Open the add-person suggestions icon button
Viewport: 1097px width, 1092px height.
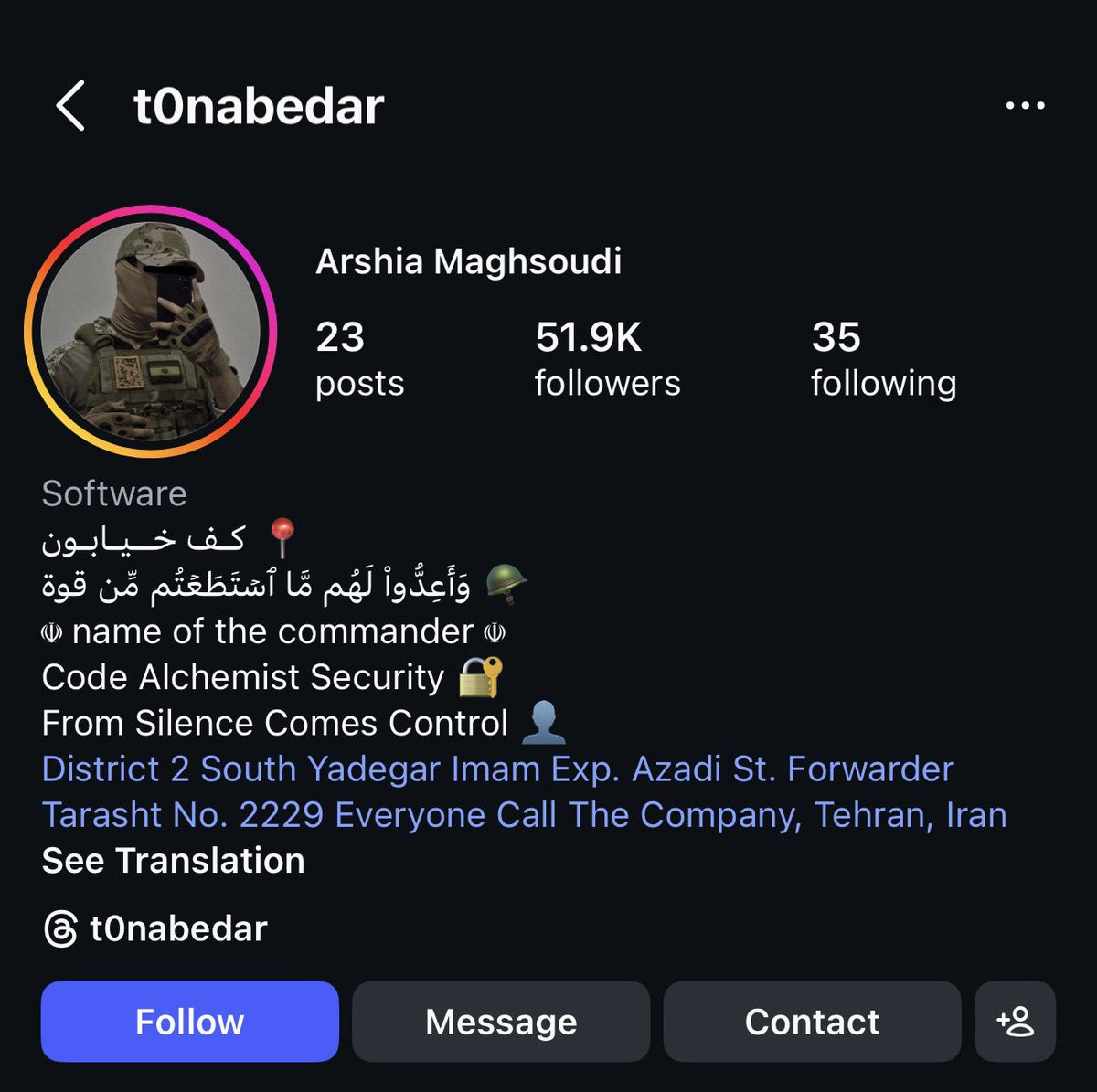click(x=1015, y=1021)
